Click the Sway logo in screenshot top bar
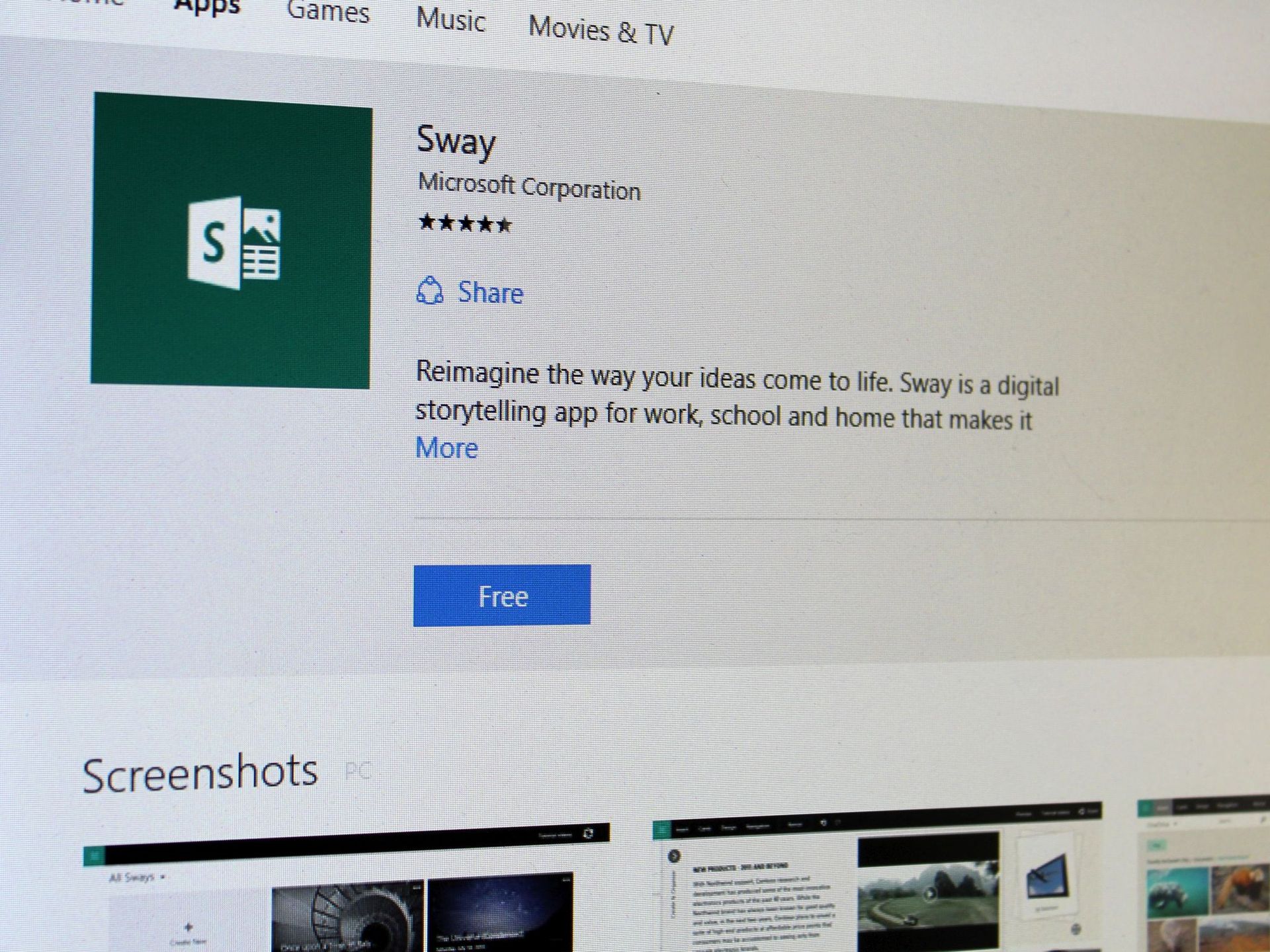 click(x=94, y=854)
